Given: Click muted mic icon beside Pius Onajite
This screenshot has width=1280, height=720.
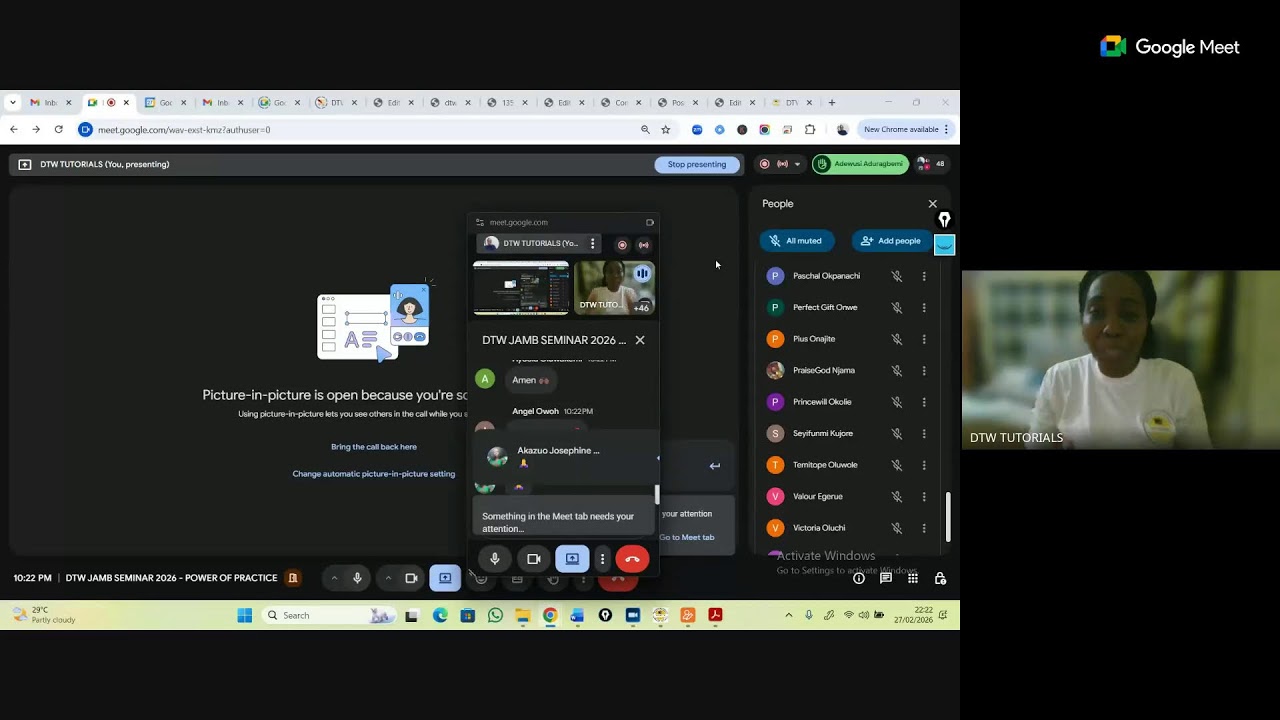Looking at the screenshot, I should click(x=897, y=339).
